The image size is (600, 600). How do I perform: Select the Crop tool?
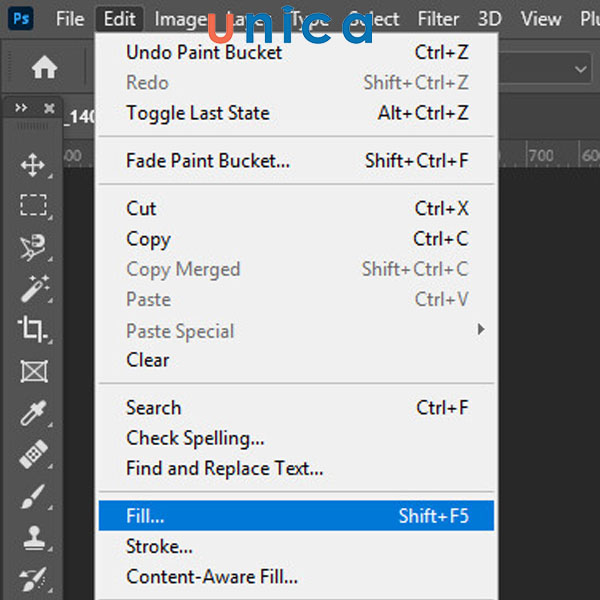pos(33,330)
